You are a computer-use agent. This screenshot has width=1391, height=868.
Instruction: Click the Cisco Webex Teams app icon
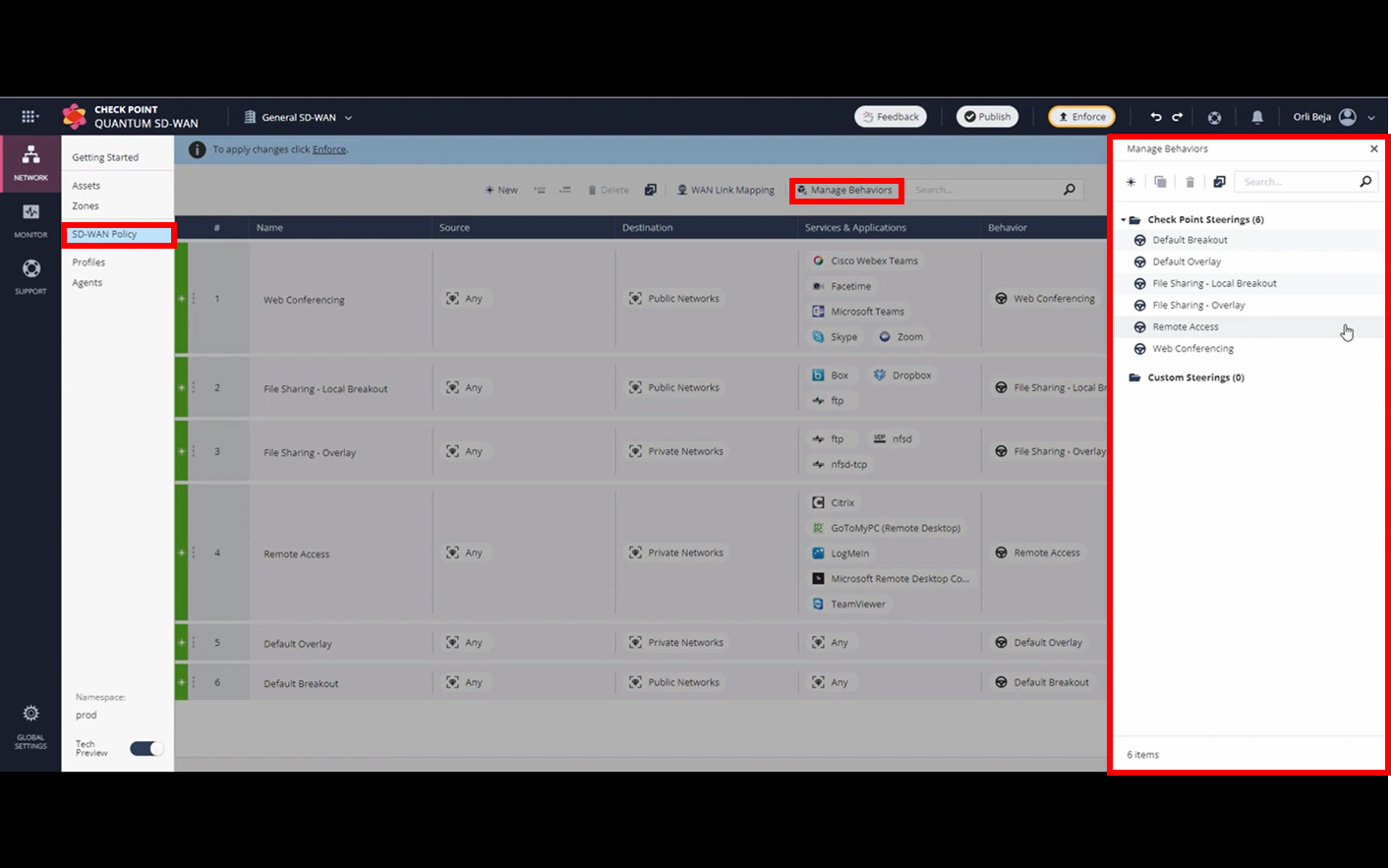pyautogui.click(x=818, y=260)
